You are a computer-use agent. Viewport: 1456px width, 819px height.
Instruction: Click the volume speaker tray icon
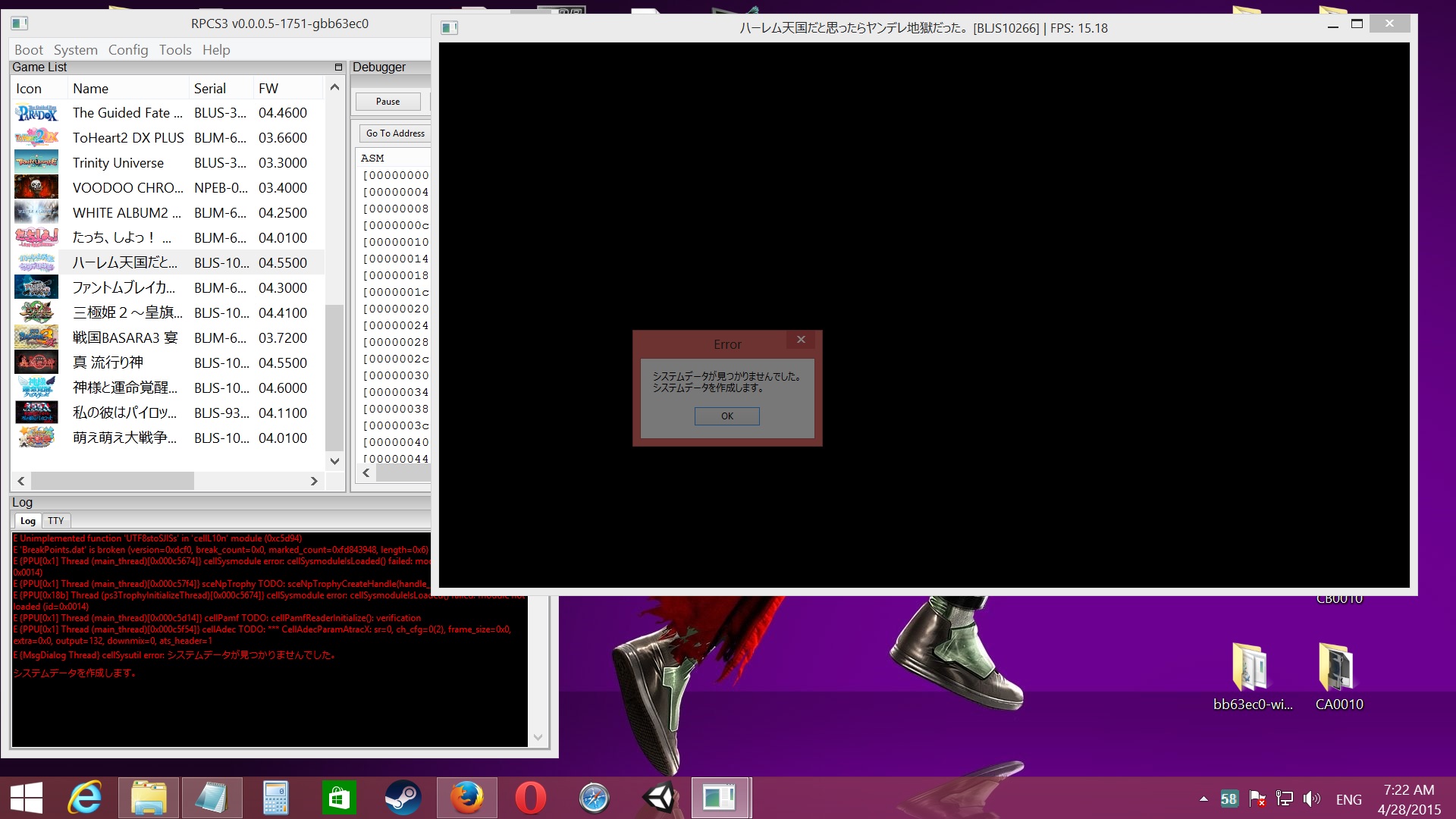pyautogui.click(x=1310, y=799)
